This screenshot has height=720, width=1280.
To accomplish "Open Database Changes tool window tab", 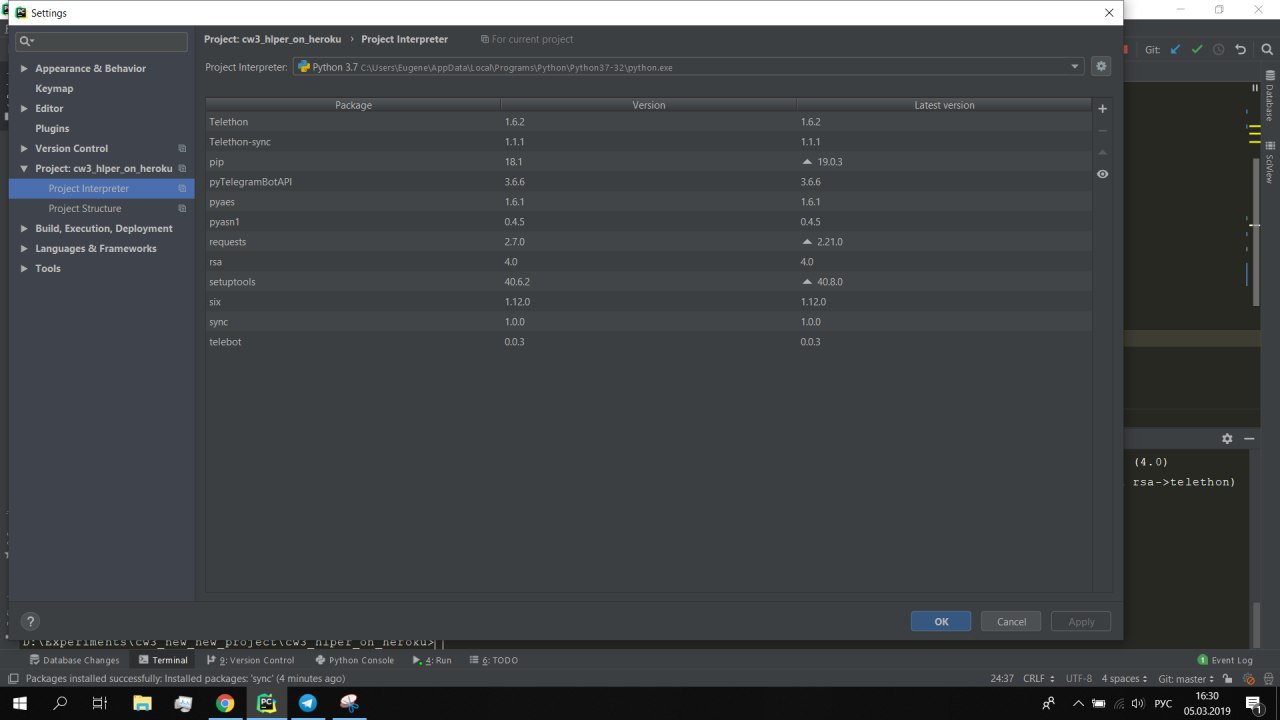I will pos(74,660).
